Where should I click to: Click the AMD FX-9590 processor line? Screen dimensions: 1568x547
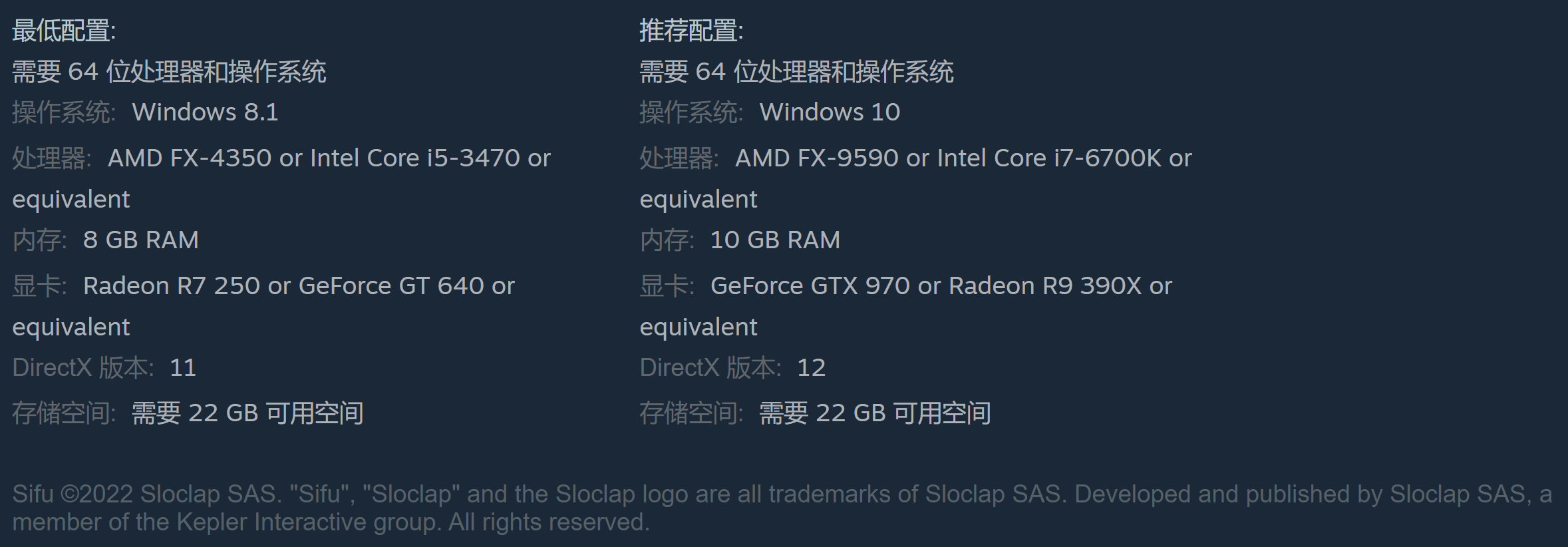pos(963,158)
